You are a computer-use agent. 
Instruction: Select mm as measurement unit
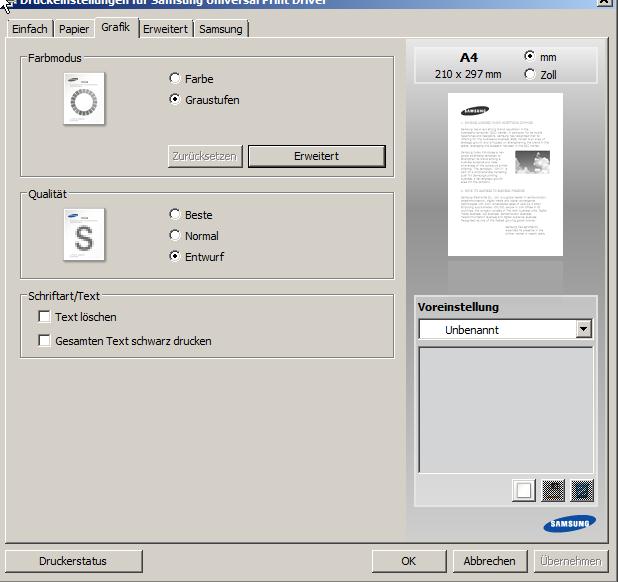coord(530,56)
